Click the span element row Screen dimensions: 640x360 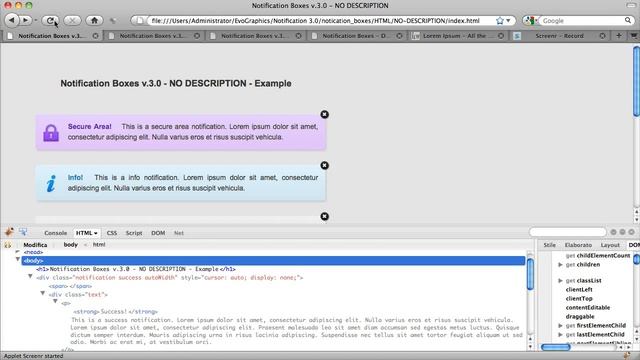point(70,286)
